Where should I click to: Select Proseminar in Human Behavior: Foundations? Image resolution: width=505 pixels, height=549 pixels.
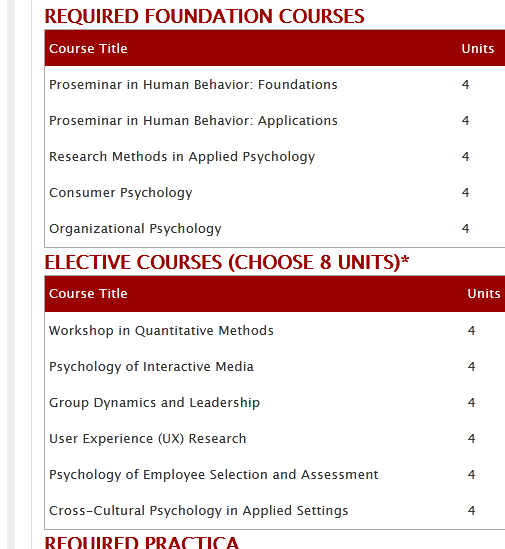[x=193, y=84]
